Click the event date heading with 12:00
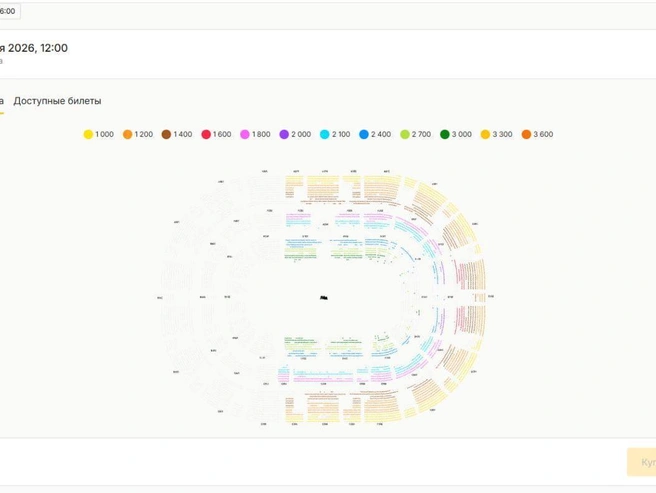The width and height of the screenshot is (656, 493). coord(34,48)
